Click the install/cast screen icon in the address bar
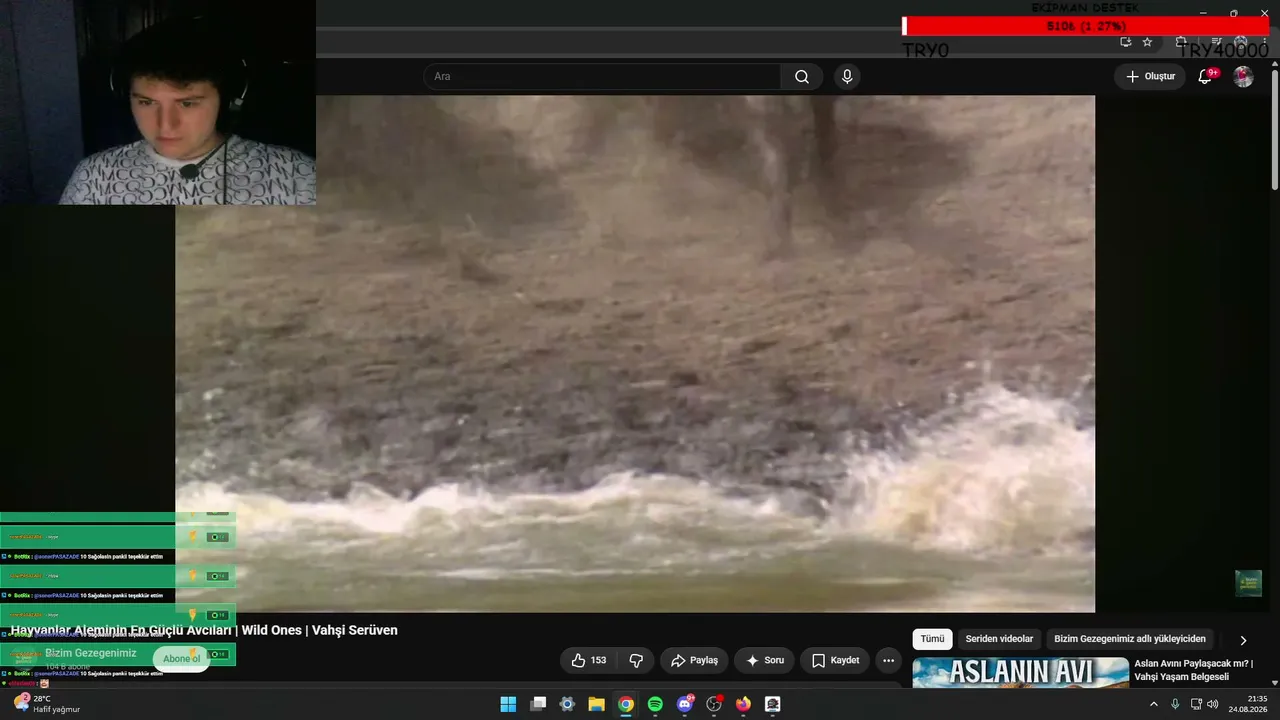This screenshot has height=720, width=1280. tap(1125, 42)
